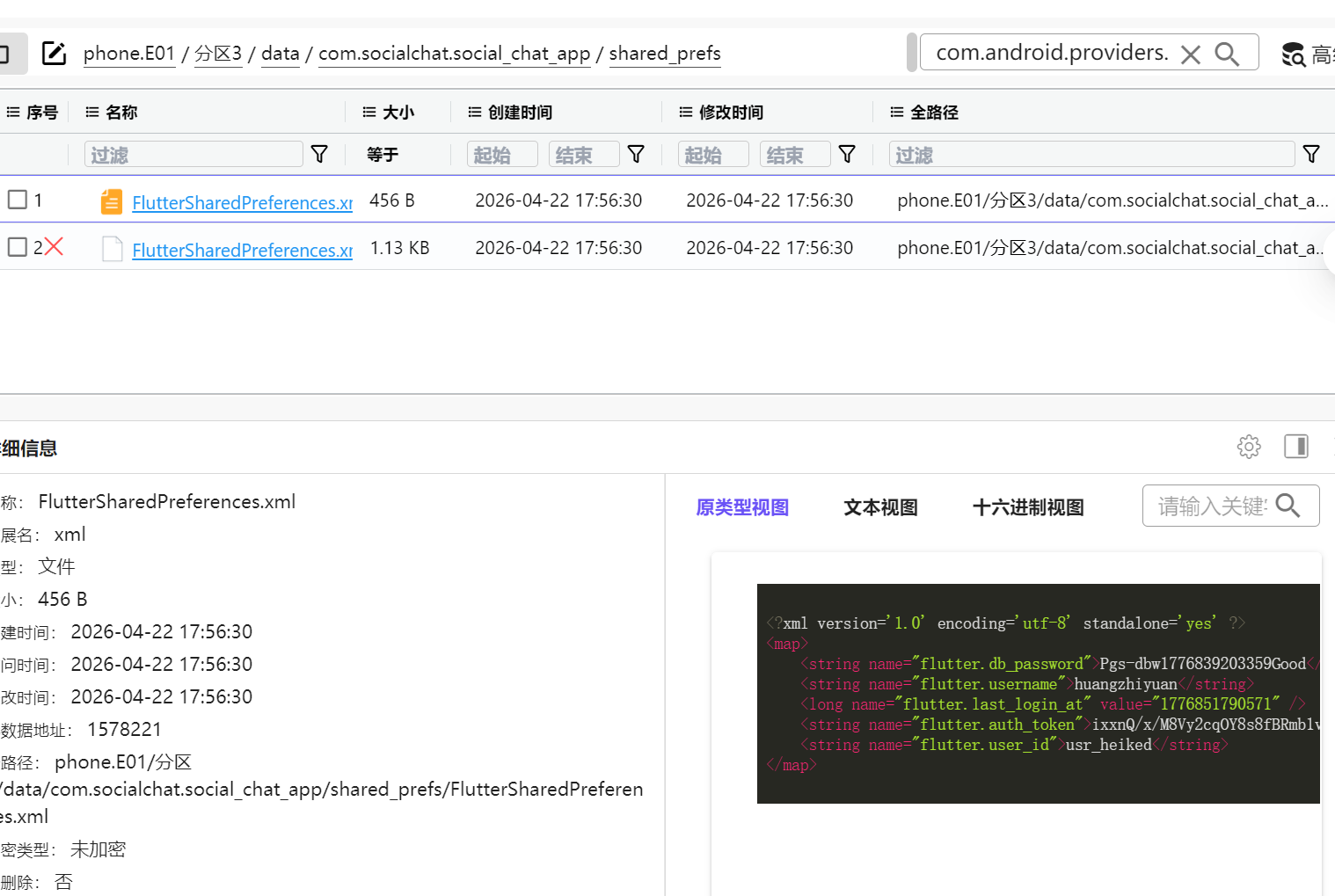Toggle the detail panel layout icon
Image resolution: width=1335 pixels, height=896 pixels.
[1296, 447]
